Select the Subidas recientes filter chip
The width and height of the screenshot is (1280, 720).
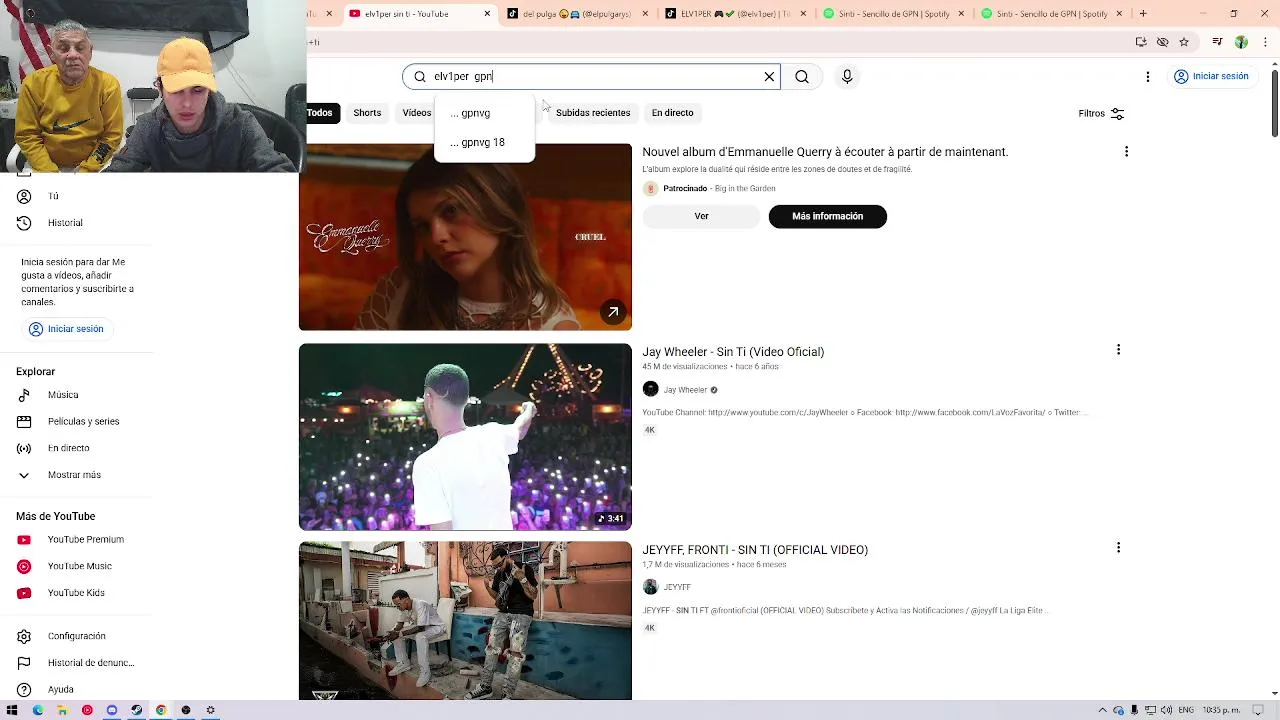pyautogui.click(x=593, y=112)
